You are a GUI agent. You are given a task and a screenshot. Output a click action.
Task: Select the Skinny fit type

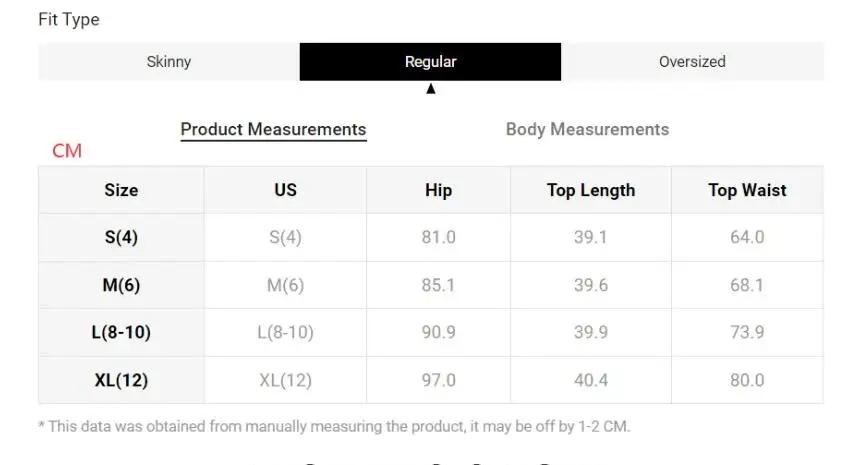tap(169, 62)
